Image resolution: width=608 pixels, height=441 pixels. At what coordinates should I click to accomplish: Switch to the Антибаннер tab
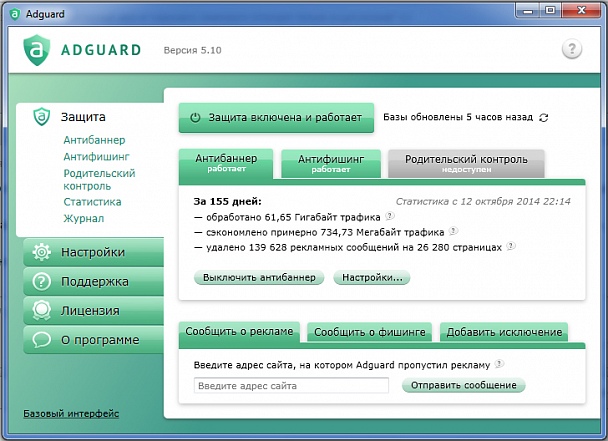[226, 163]
